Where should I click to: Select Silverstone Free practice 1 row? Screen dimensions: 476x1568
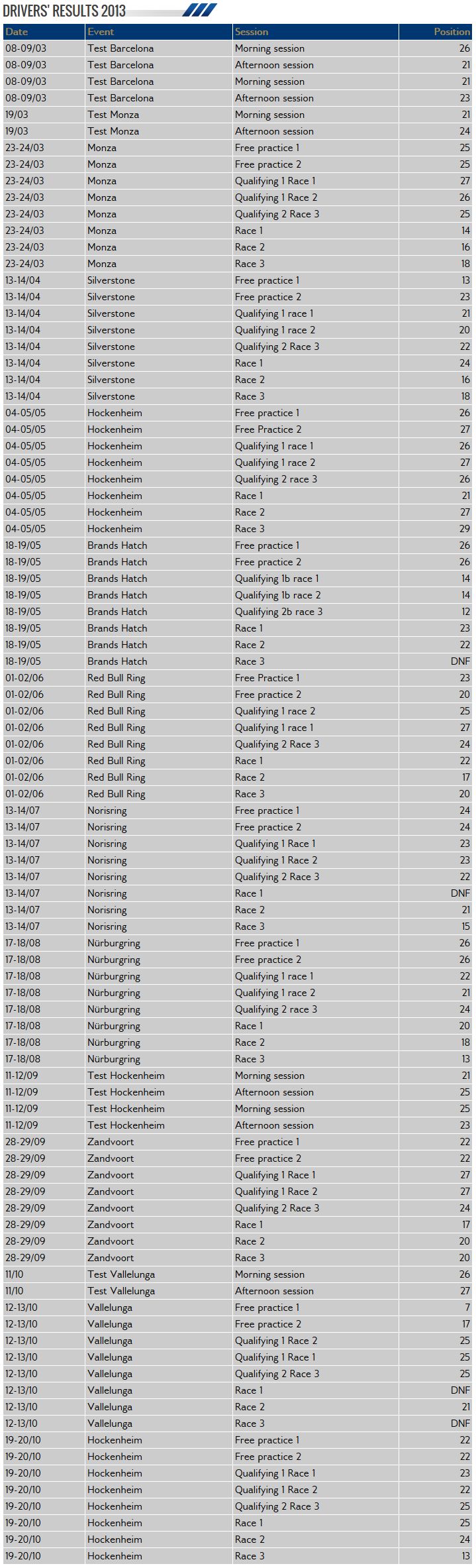click(238, 280)
